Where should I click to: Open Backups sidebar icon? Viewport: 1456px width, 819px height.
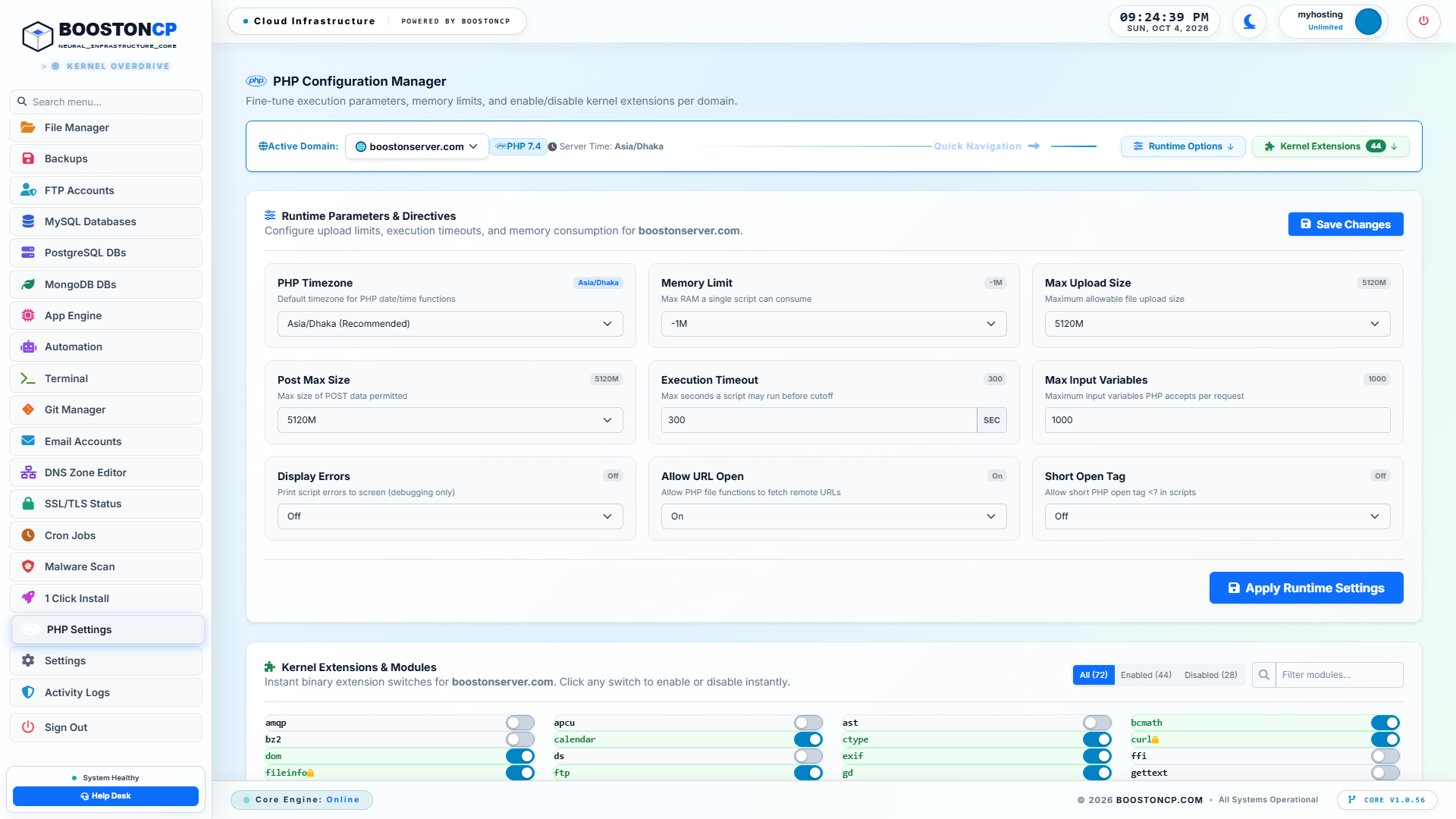tap(28, 158)
